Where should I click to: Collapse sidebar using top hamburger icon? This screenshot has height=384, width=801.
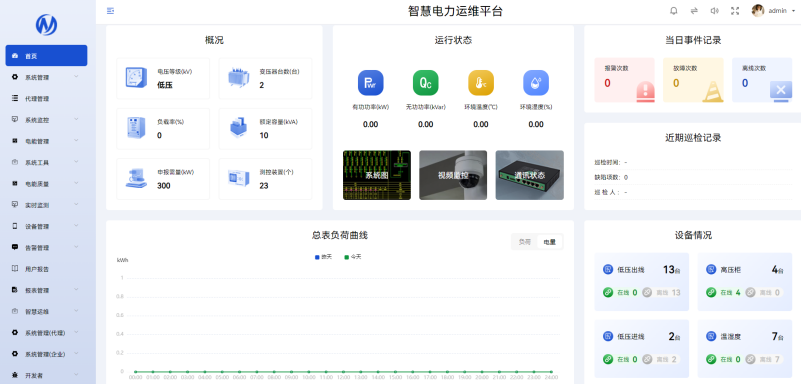(110, 11)
